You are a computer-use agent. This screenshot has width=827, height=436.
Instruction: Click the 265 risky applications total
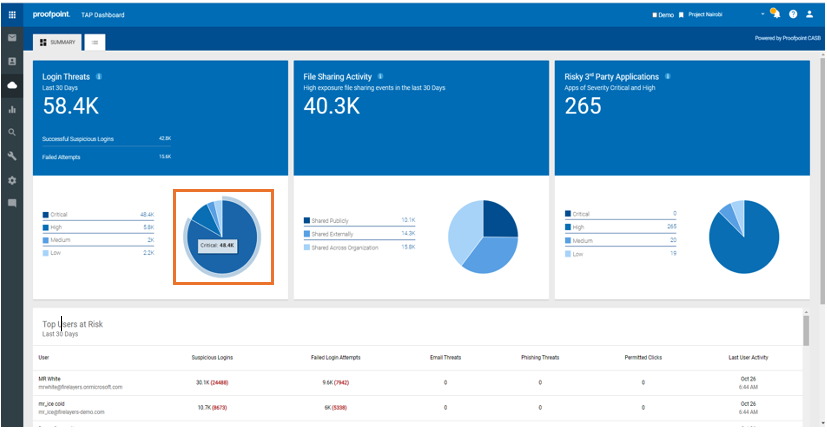[583, 106]
